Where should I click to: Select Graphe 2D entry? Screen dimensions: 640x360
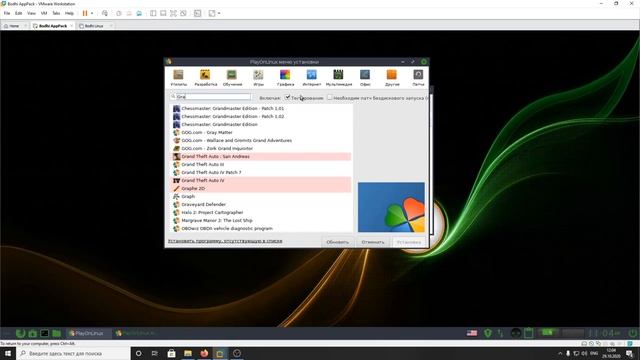tap(260, 189)
